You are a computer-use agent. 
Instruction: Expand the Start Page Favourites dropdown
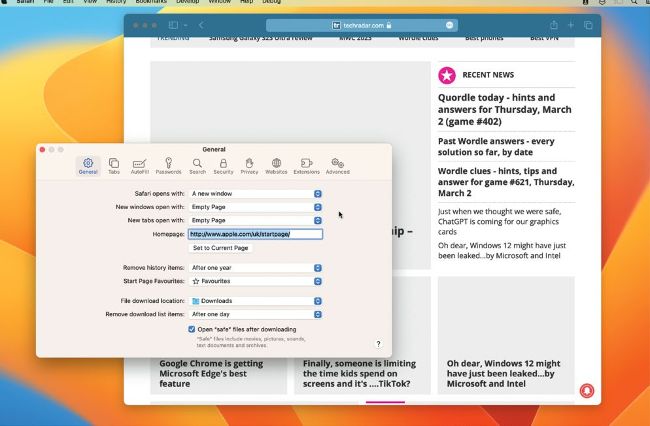click(255, 281)
